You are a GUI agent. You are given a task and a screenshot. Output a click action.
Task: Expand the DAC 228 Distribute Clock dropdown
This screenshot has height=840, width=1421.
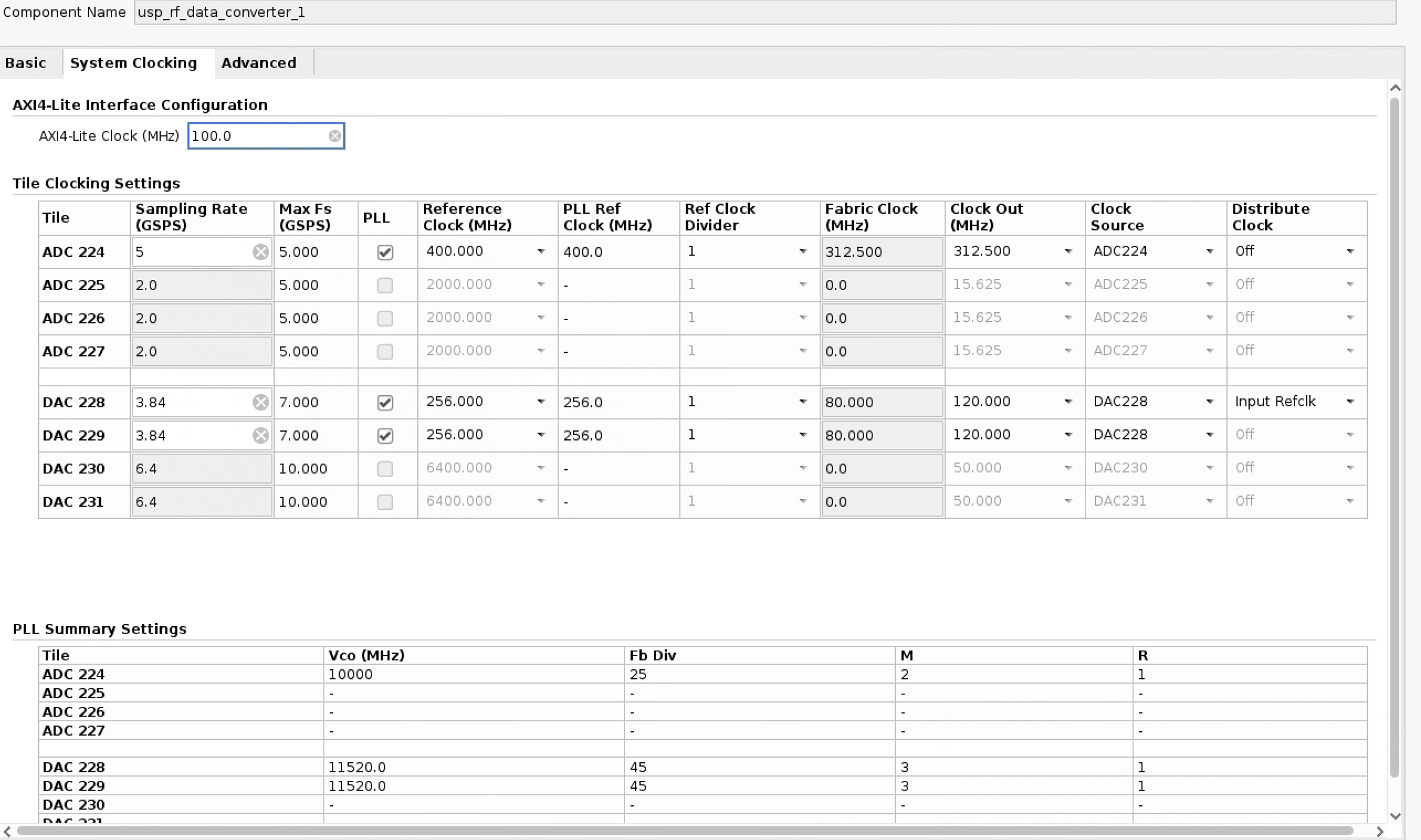[1350, 402]
